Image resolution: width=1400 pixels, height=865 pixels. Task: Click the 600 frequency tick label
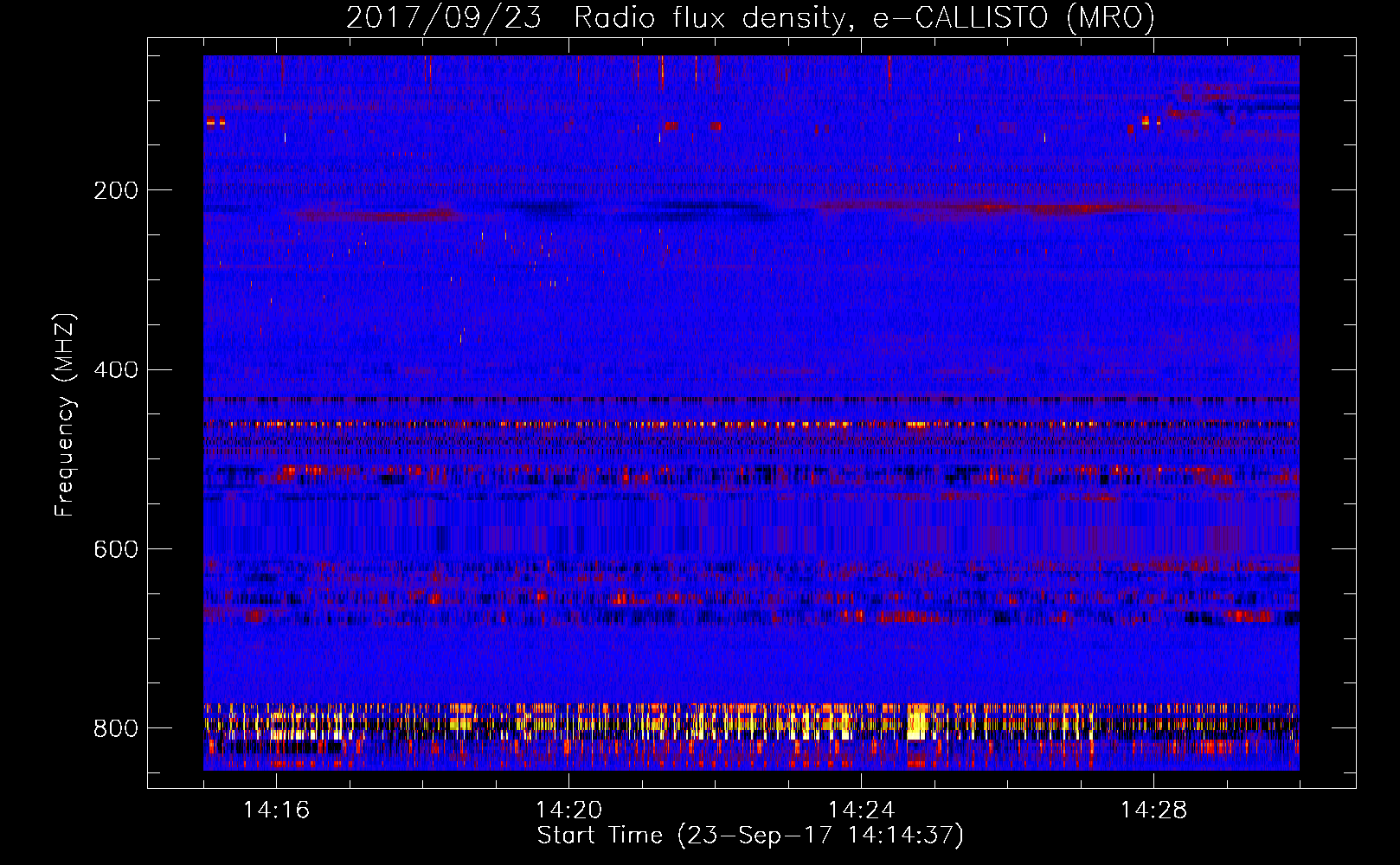pyautogui.click(x=116, y=549)
